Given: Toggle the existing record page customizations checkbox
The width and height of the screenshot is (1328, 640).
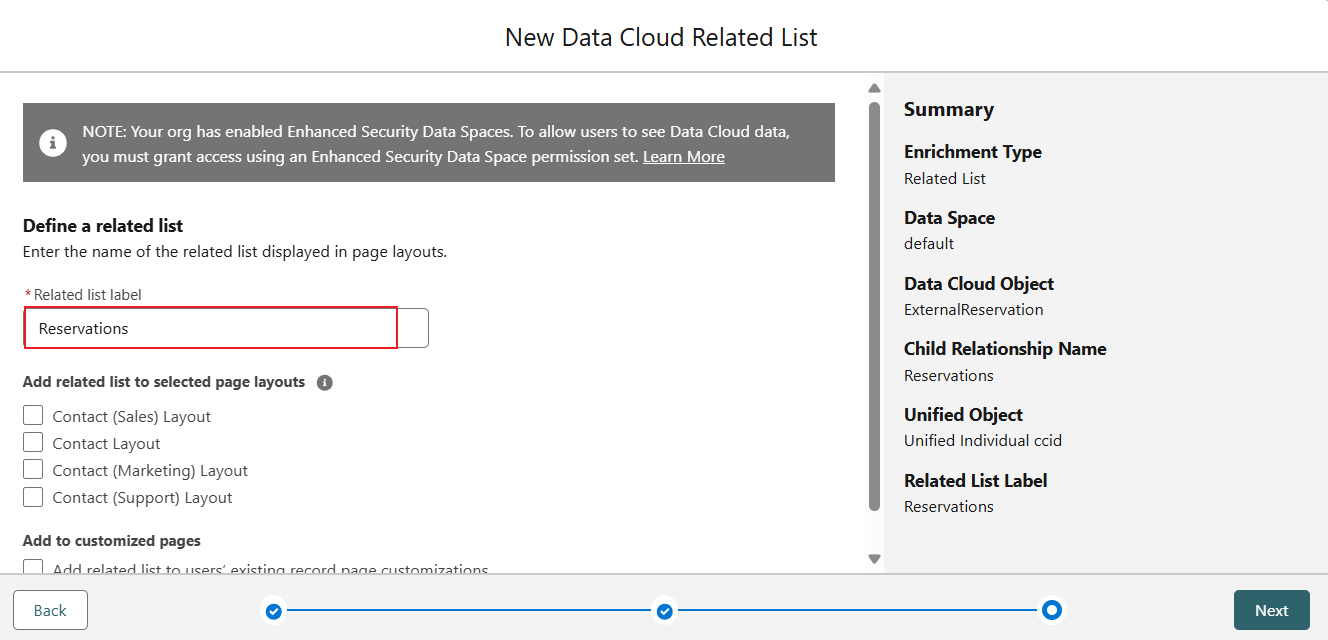Looking at the screenshot, I should pyautogui.click(x=34, y=568).
